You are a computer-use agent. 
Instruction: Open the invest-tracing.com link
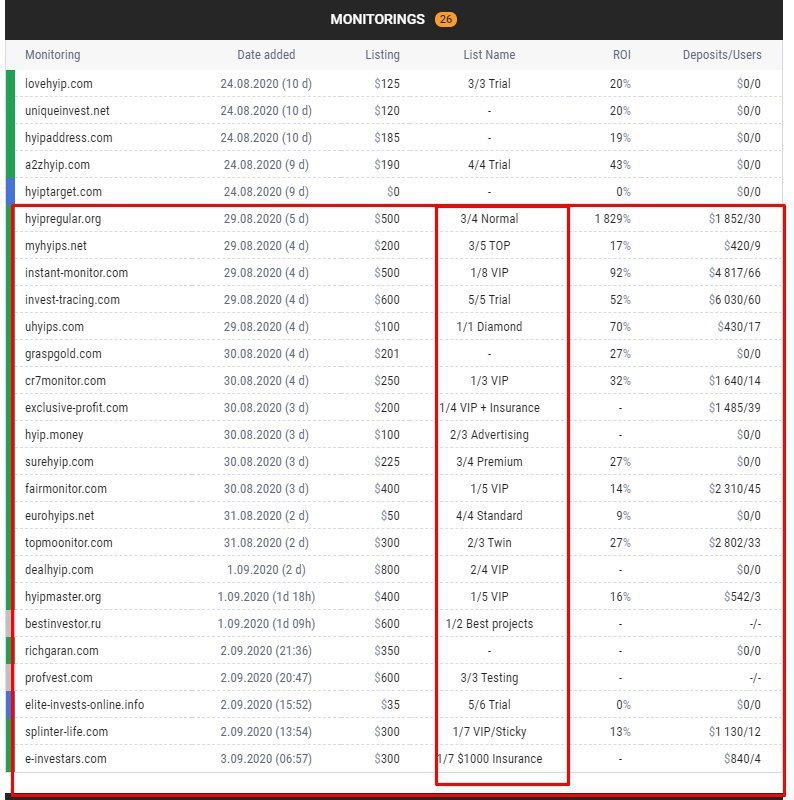point(72,300)
